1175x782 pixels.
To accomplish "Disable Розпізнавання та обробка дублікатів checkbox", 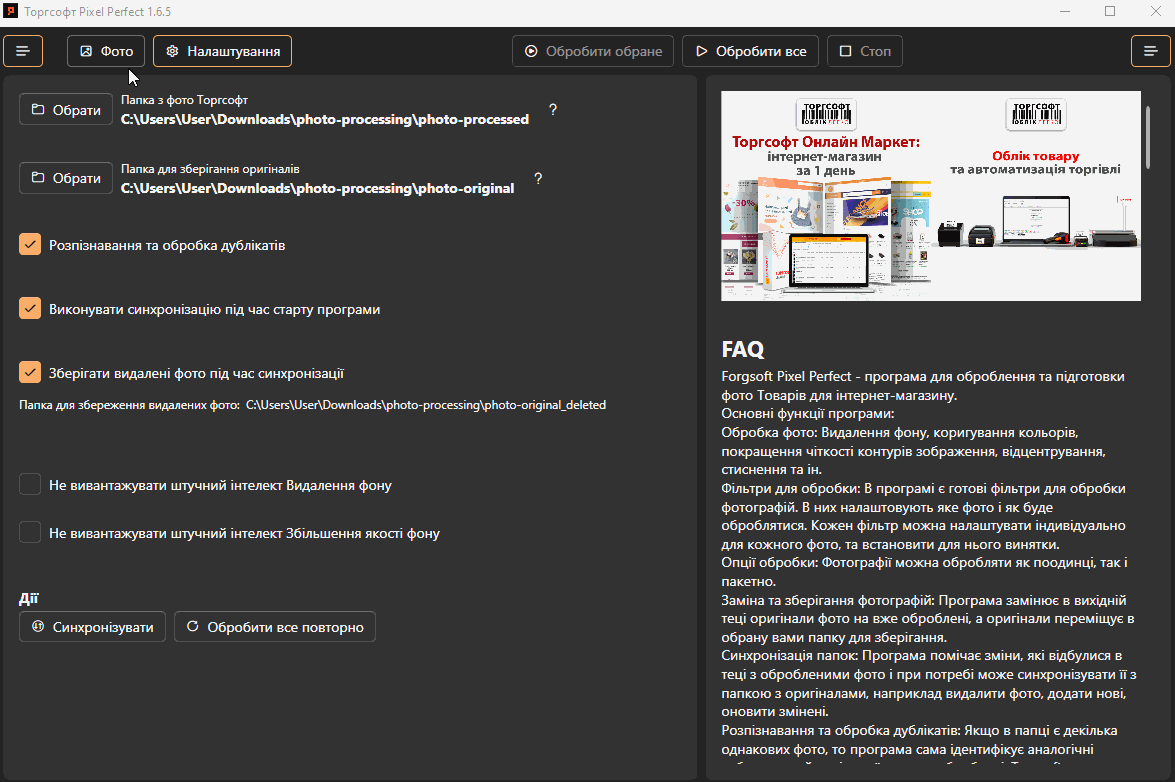I will [x=30, y=245].
